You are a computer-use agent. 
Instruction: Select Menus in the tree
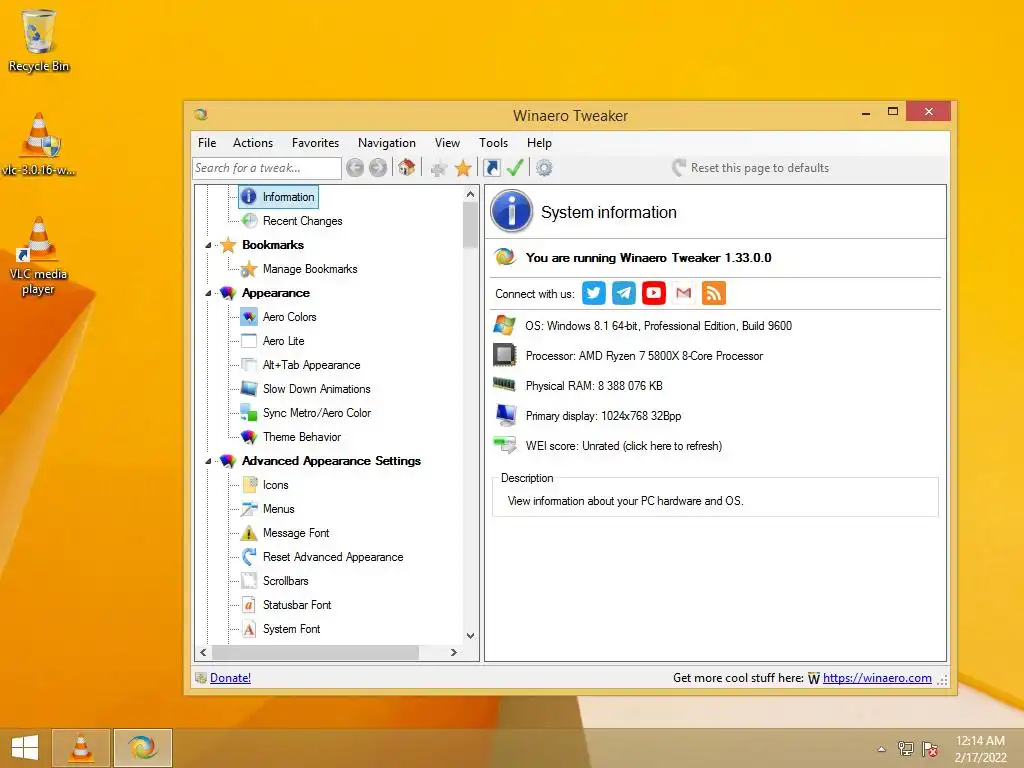pos(278,509)
